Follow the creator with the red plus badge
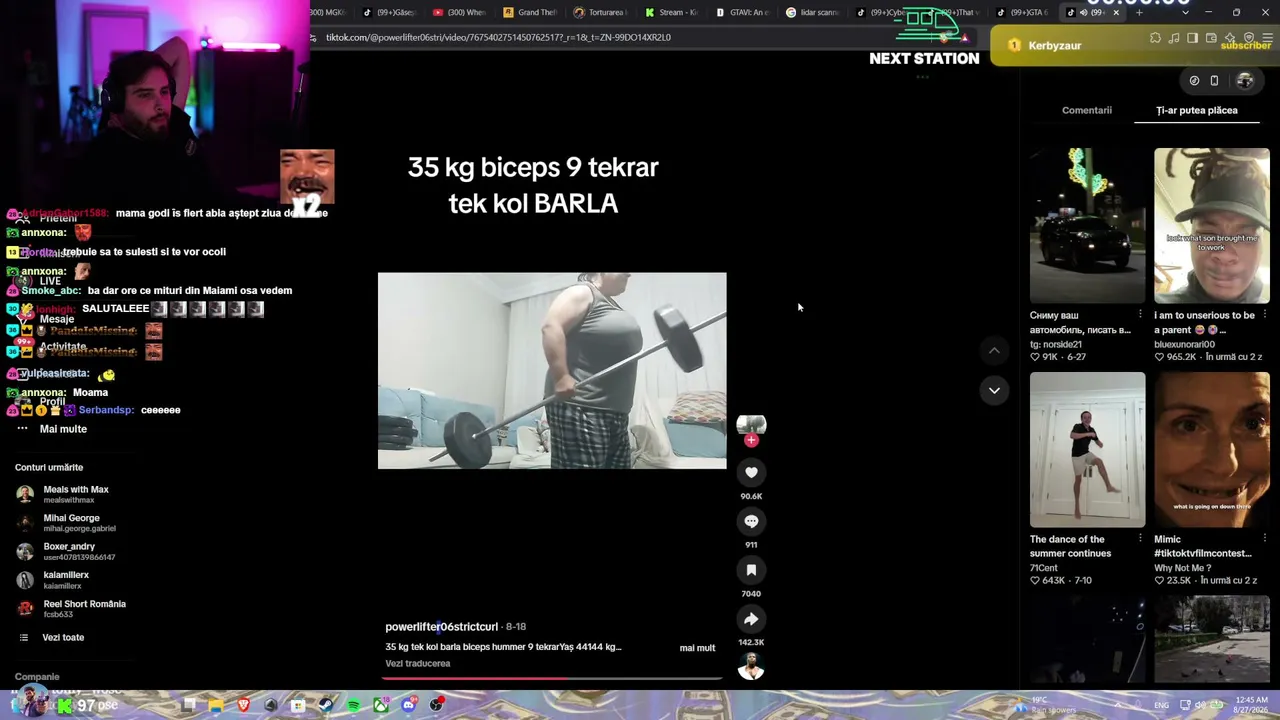Viewport: 1280px width, 720px height. pyautogui.click(x=751, y=440)
